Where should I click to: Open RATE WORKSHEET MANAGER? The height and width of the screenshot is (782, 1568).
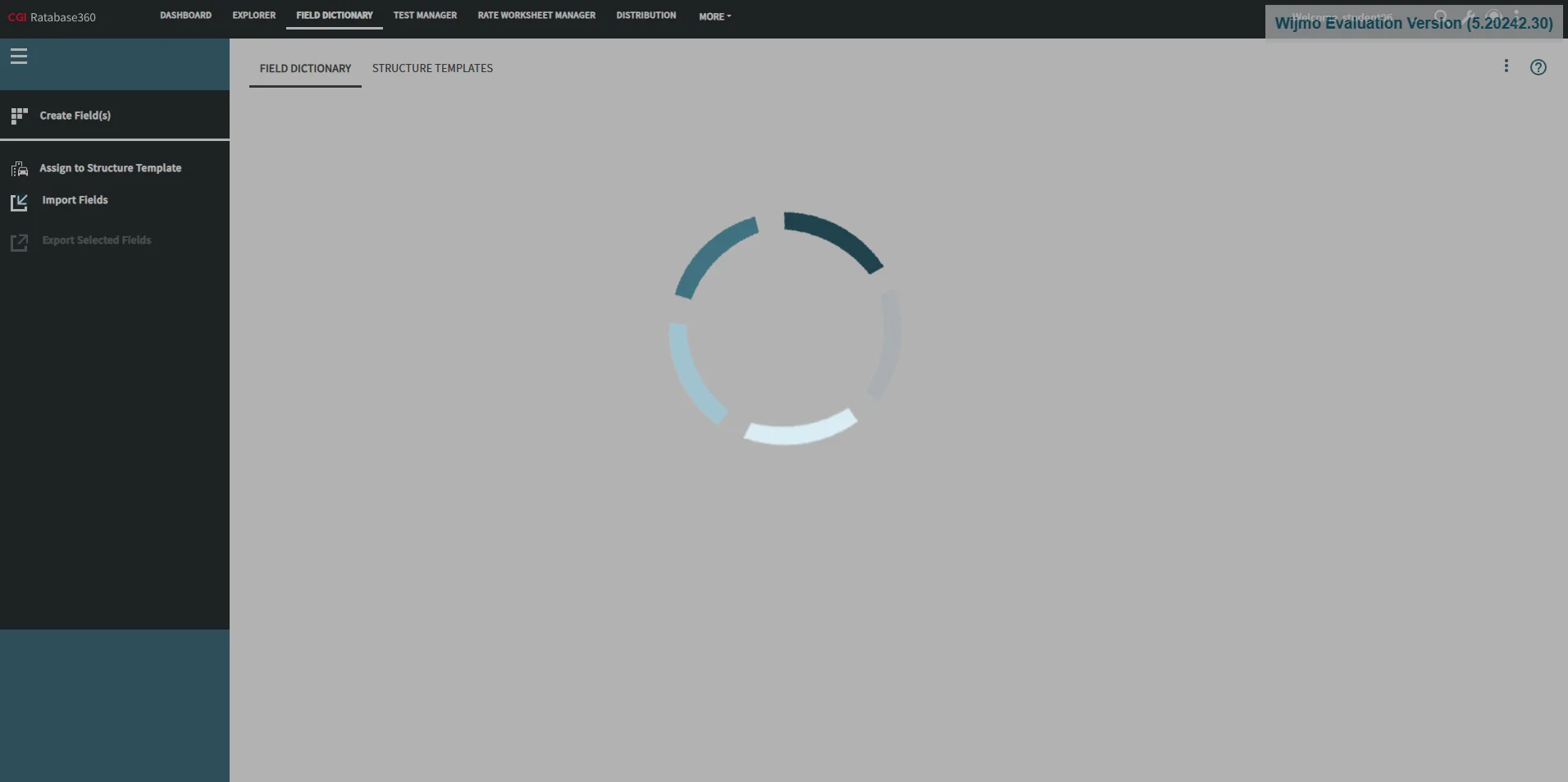point(536,15)
